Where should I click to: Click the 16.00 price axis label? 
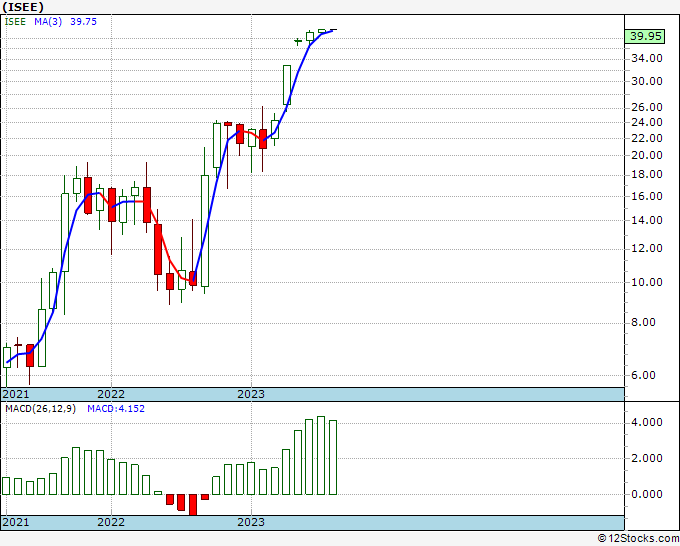pos(647,196)
